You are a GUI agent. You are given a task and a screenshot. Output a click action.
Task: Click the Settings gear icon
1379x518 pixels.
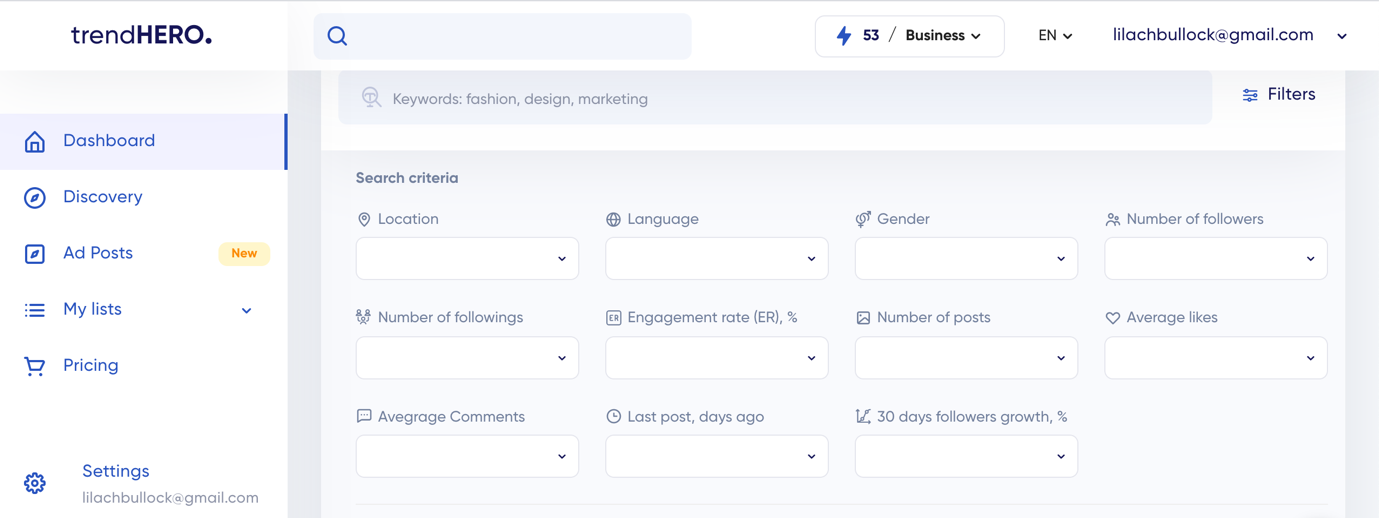click(35, 483)
